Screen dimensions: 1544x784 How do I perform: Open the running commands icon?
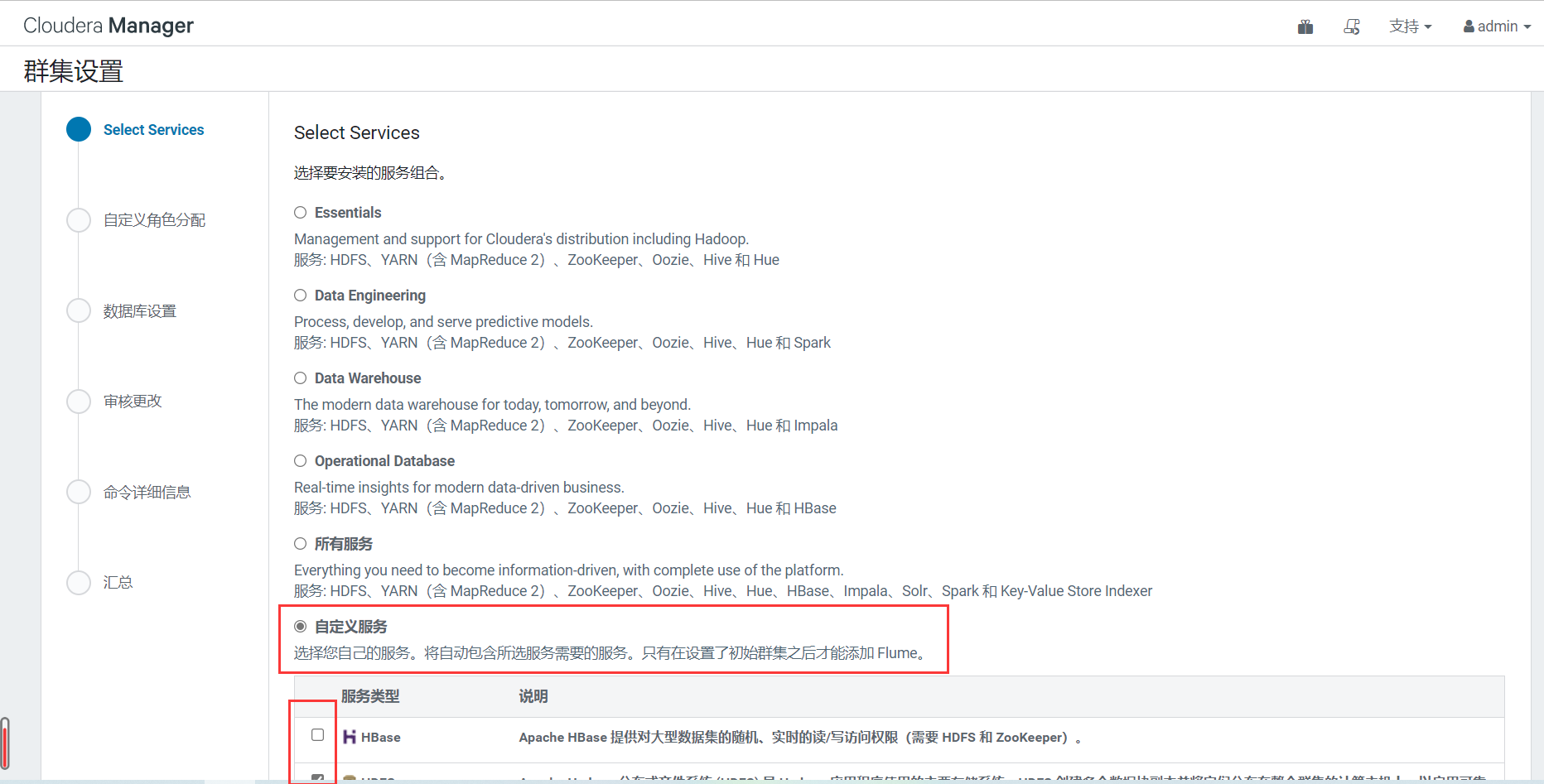pos(1352,26)
